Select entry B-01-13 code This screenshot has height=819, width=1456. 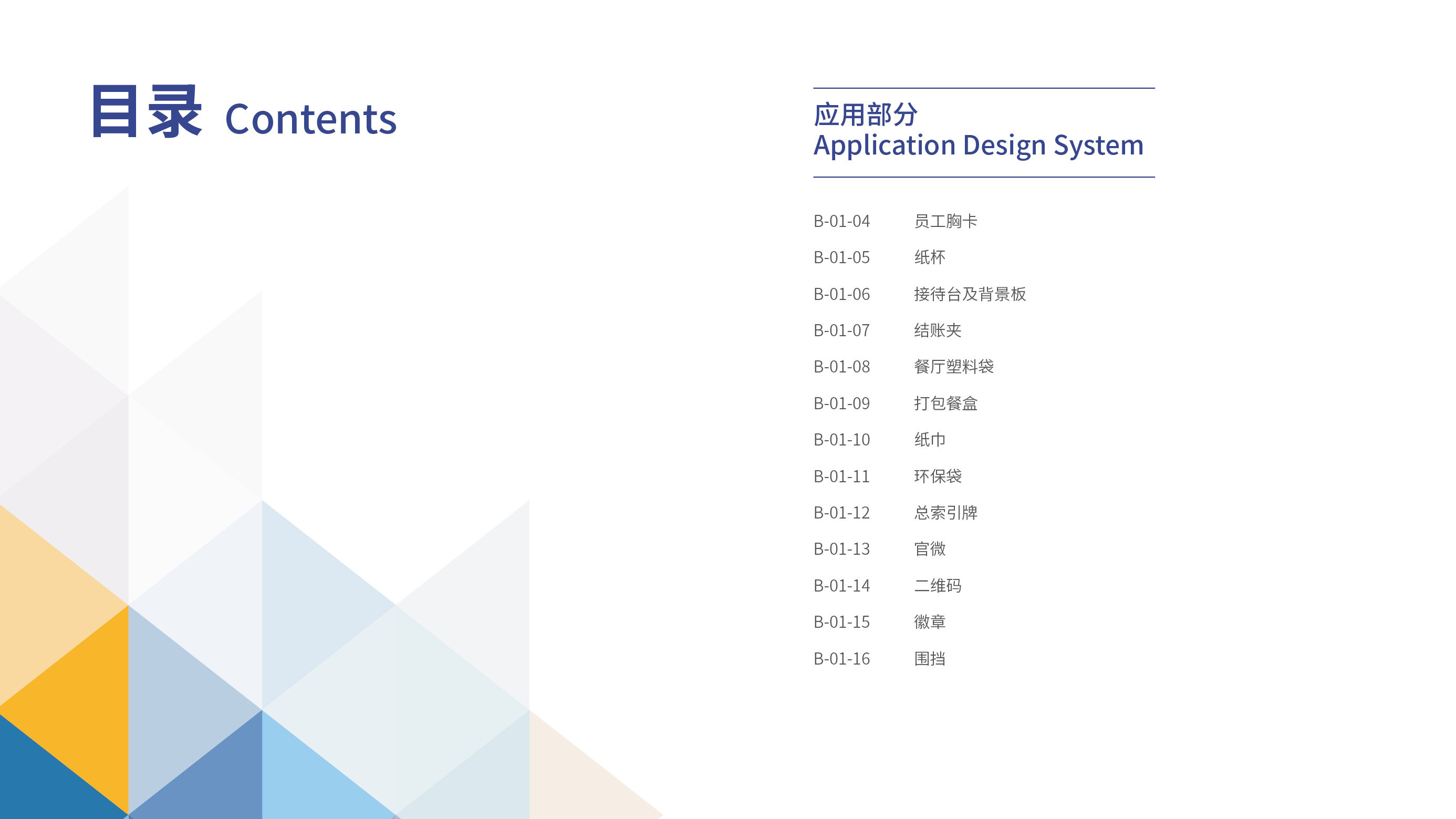(x=841, y=550)
